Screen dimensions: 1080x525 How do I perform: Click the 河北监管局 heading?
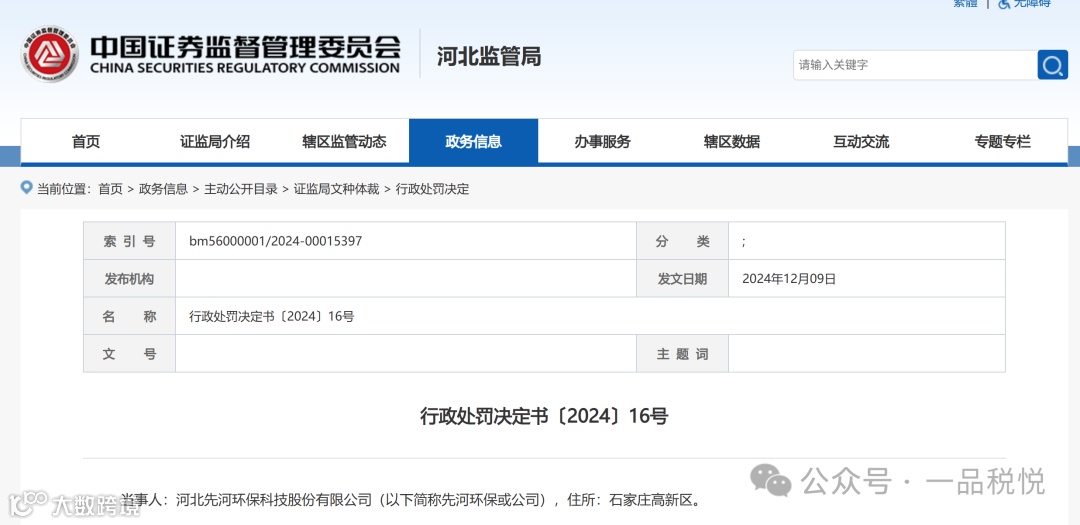tap(489, 56)
